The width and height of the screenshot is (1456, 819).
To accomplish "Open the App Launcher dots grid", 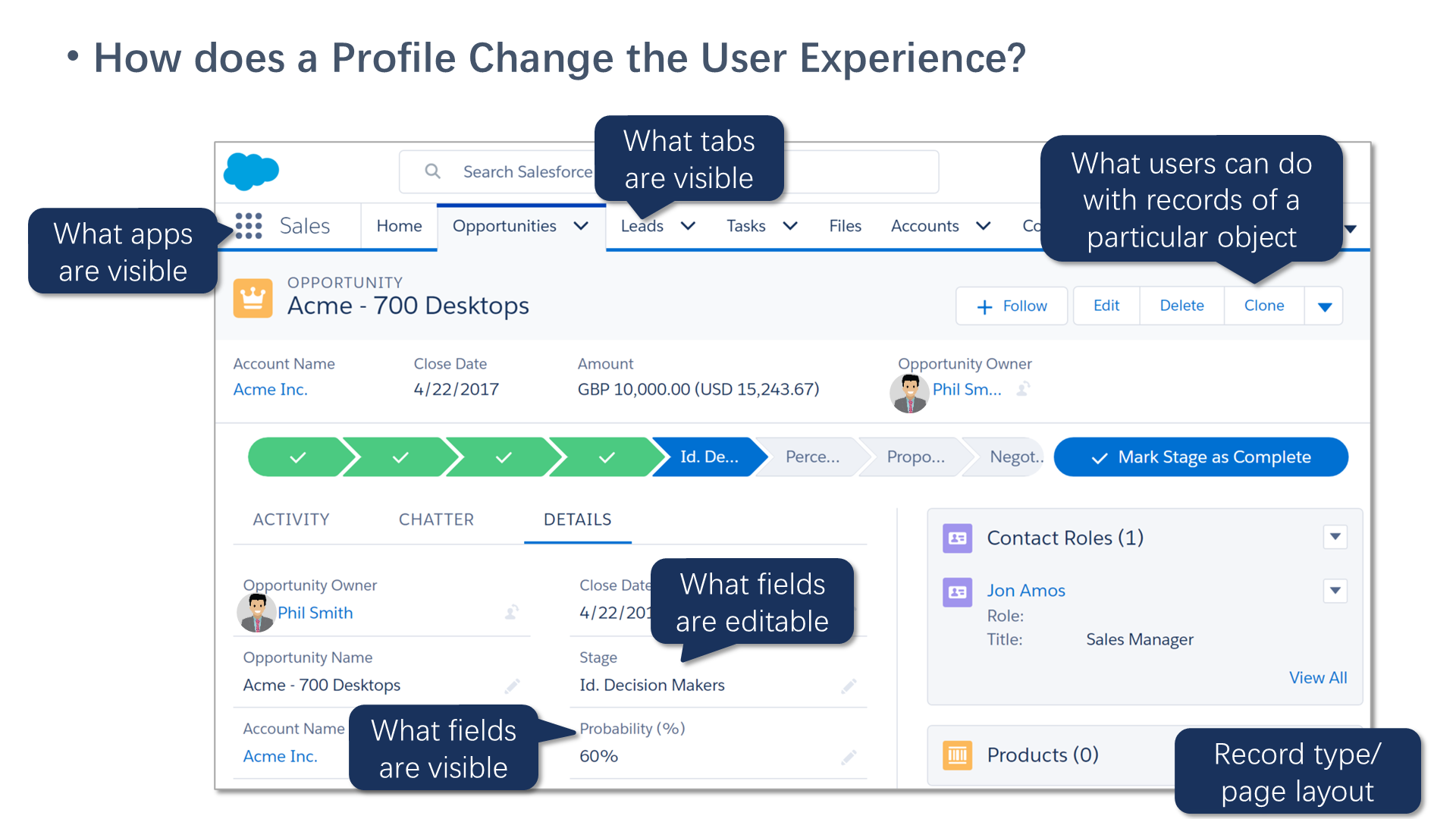I will pyautogui.click(x=248, y=226).
